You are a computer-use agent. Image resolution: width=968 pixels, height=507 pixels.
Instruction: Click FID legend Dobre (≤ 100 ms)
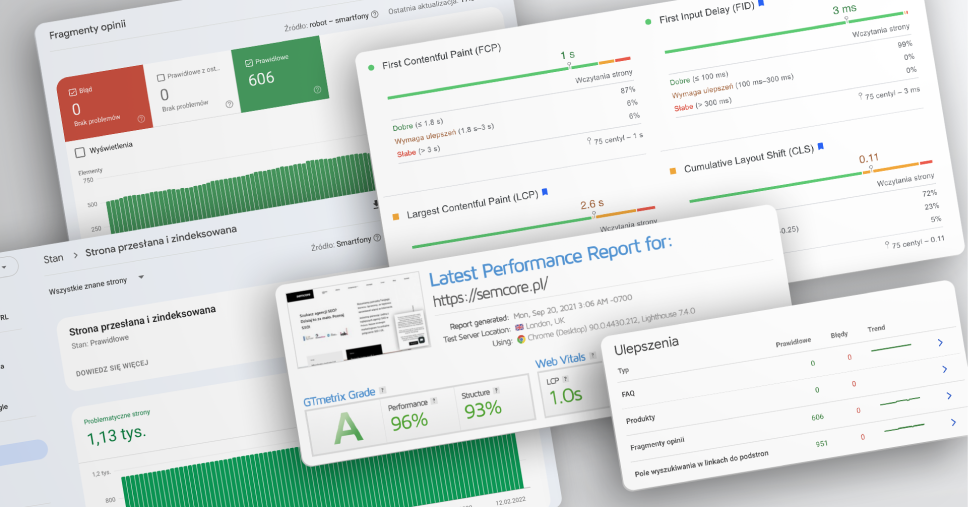[698, 78]
